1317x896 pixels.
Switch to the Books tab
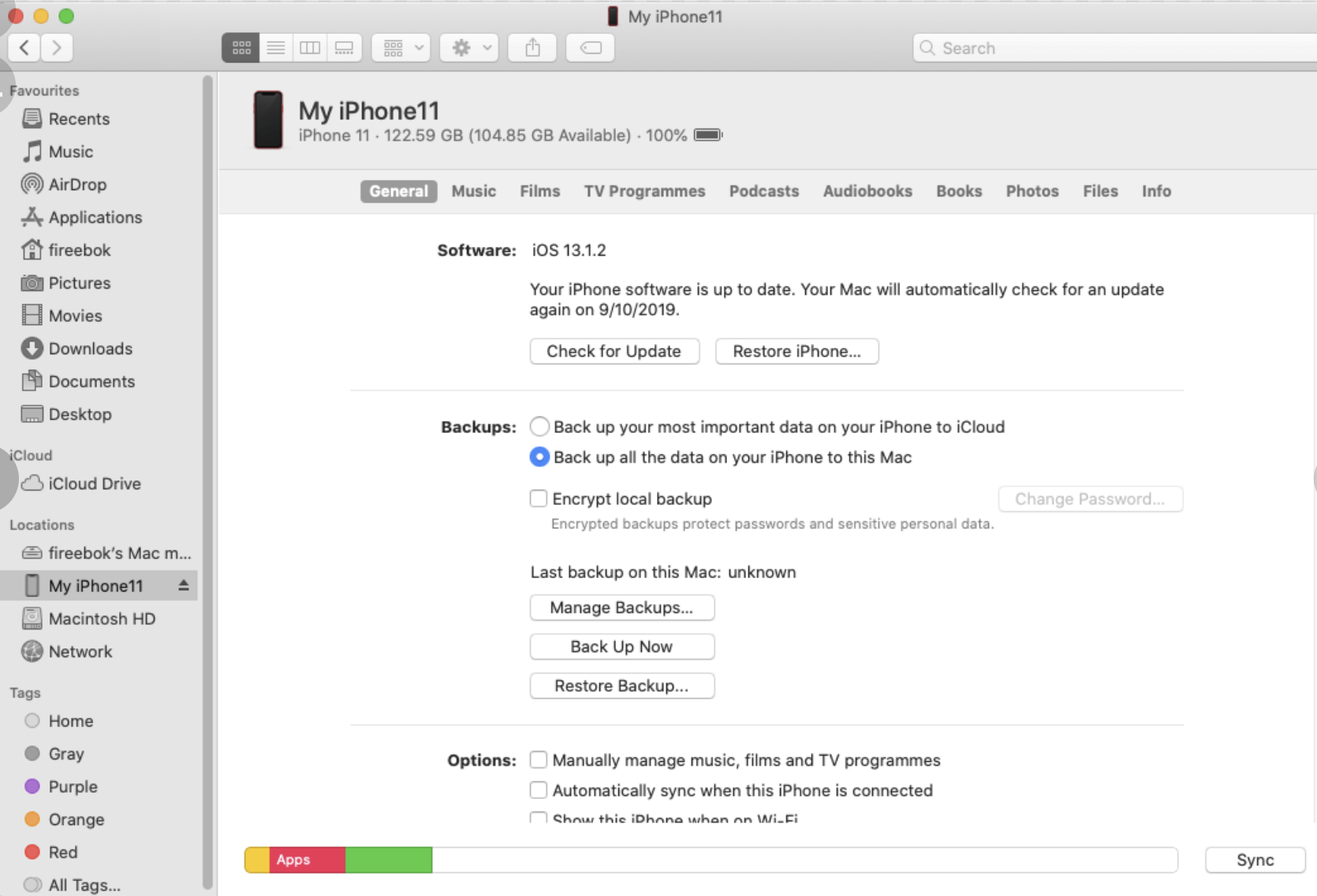(x=959, y=192)
